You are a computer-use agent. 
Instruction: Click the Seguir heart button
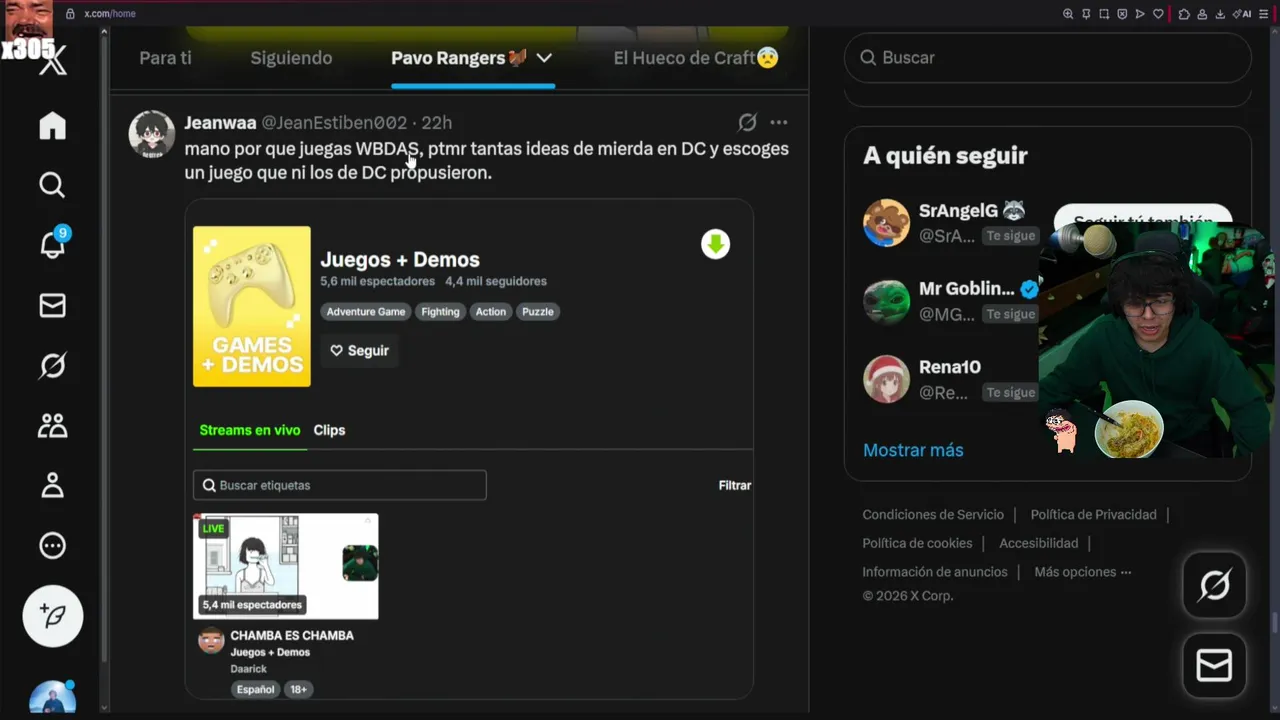tap(359, 351)
